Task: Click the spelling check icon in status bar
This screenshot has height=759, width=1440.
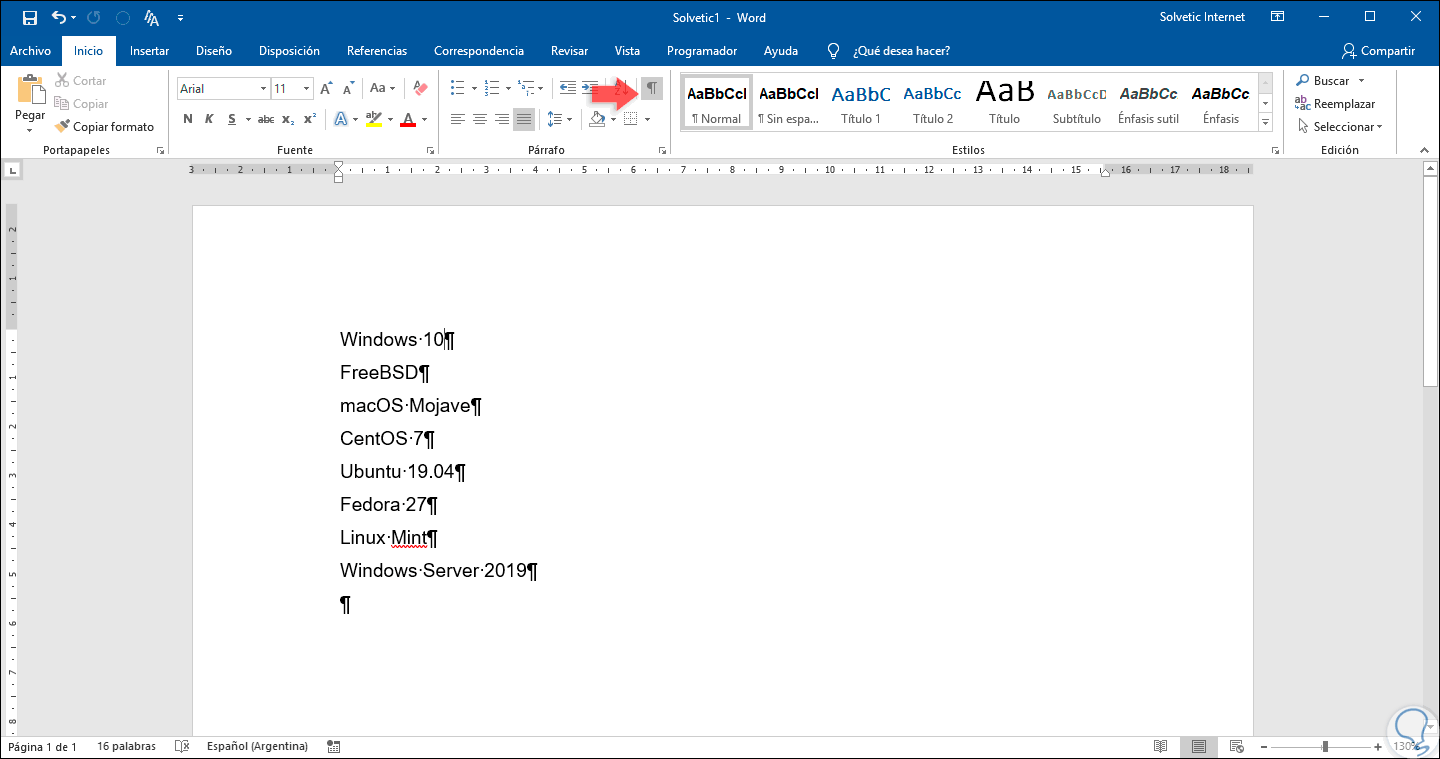Action: coord(181,747)
